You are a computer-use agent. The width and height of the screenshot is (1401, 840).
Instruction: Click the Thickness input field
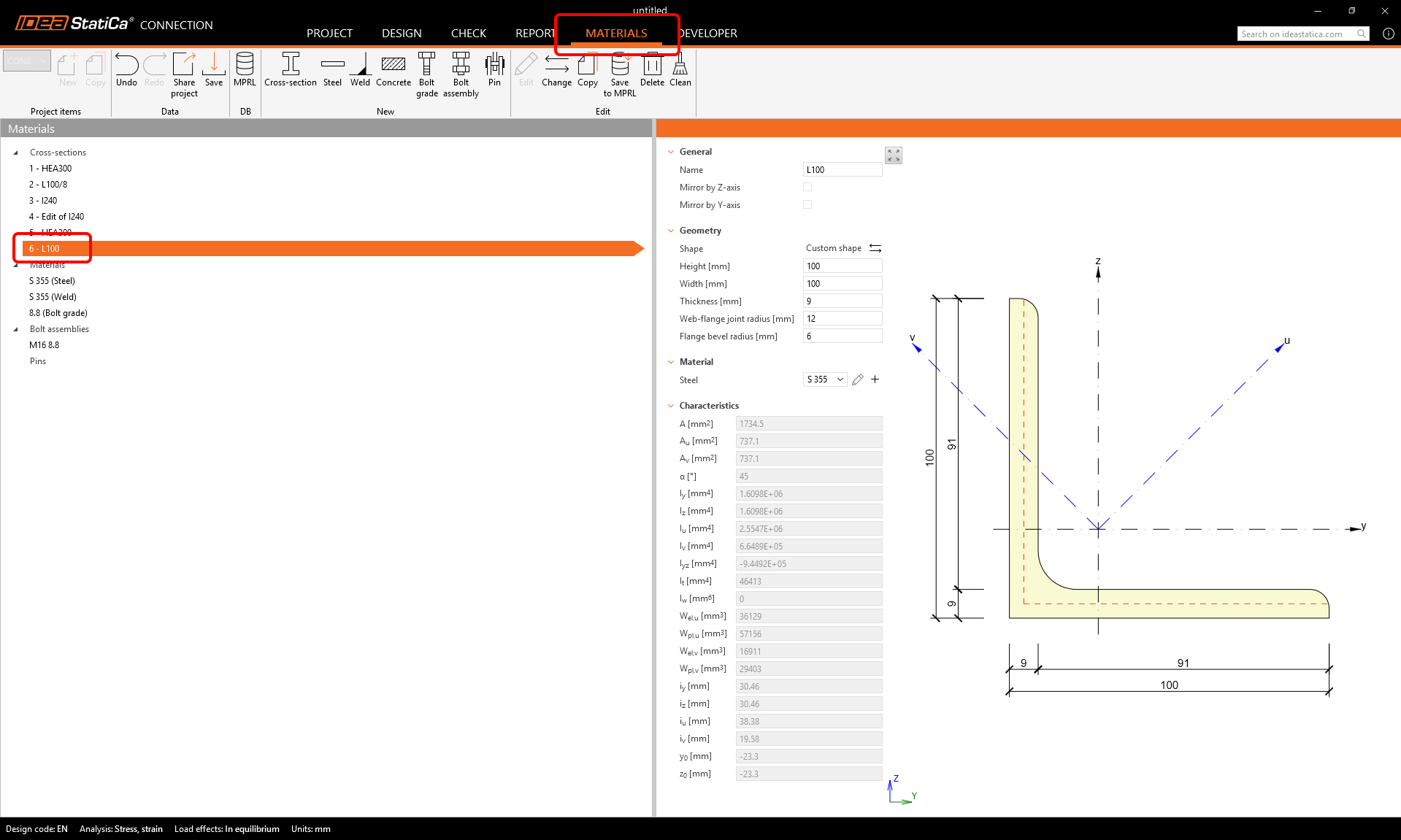[x=842, y=301]
